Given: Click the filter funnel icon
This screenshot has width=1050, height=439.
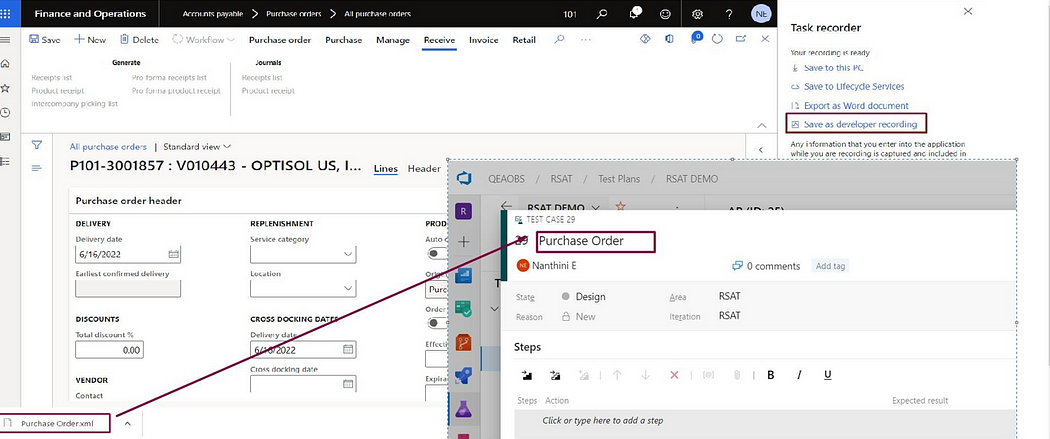Looking at the screenshot, I should (37, 145).
